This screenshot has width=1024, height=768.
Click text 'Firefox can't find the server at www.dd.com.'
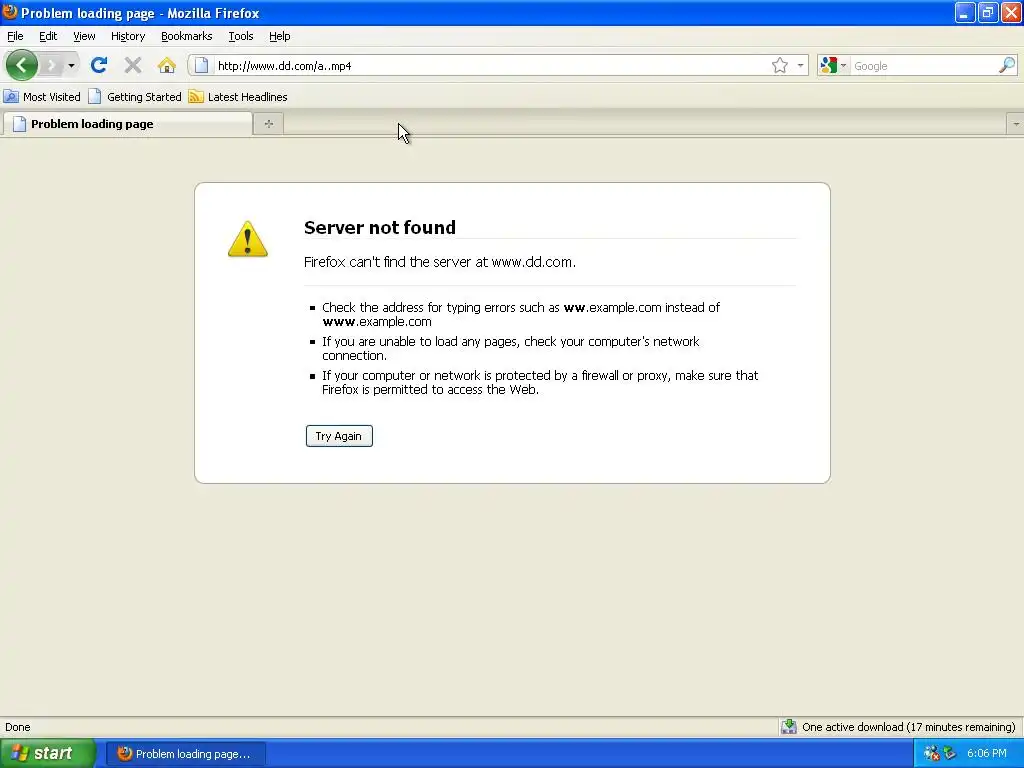(440, 262)
